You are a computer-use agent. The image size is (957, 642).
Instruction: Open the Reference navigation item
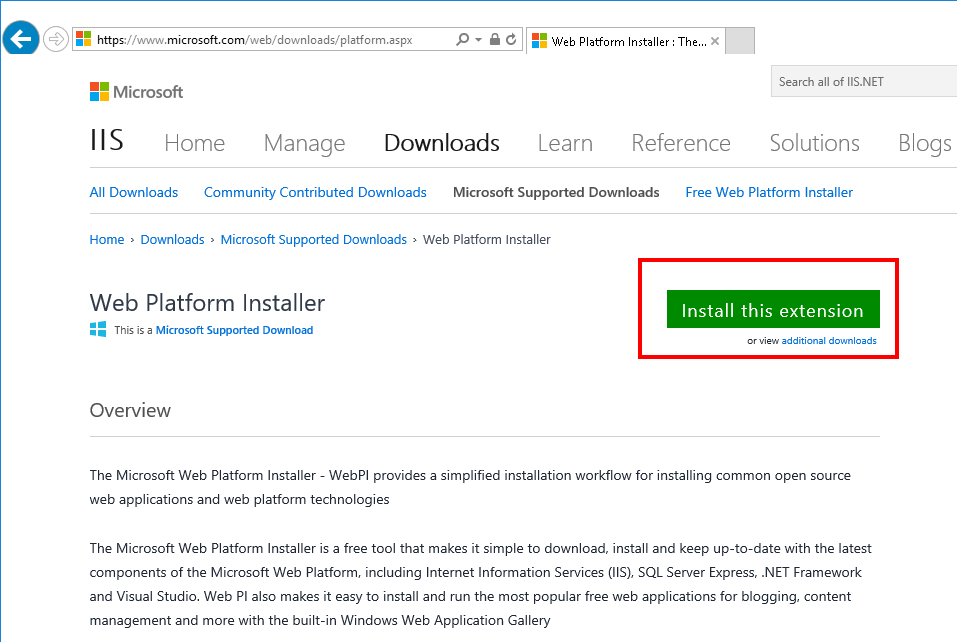click(681, 143)
